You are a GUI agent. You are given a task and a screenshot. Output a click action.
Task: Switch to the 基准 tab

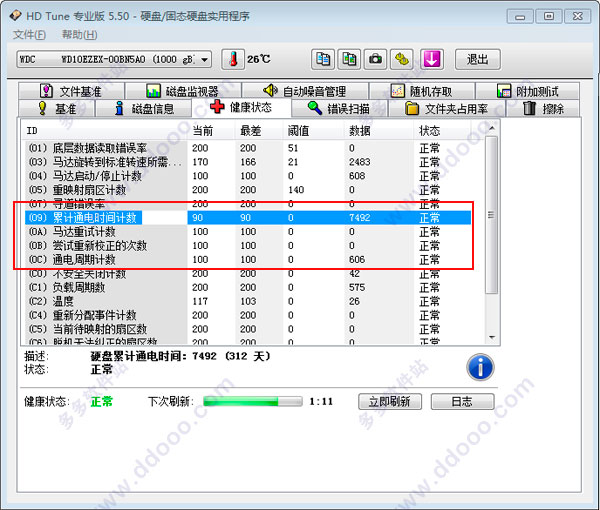[x=57, y=109]
